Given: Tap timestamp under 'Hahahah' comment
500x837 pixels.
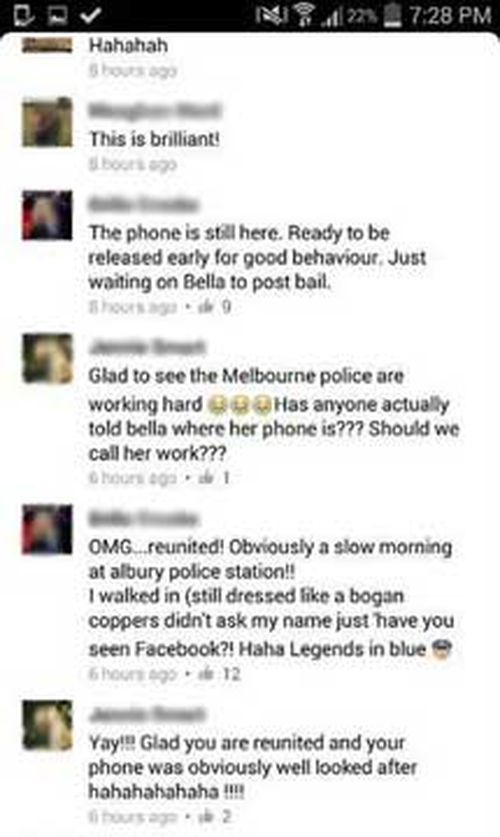Looking at the screenshot, I should coord(133,70).
